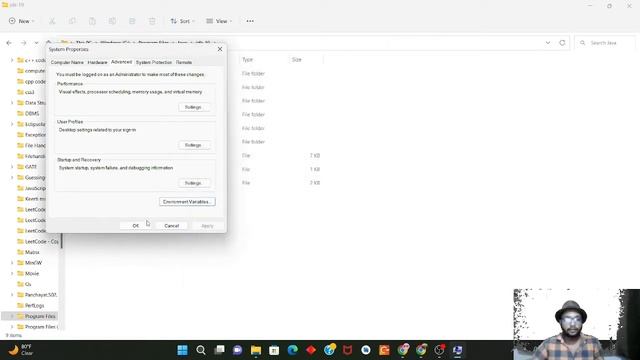Open the McAfee shield taskbar icon
640x360 pixels.
pos(347,350)
